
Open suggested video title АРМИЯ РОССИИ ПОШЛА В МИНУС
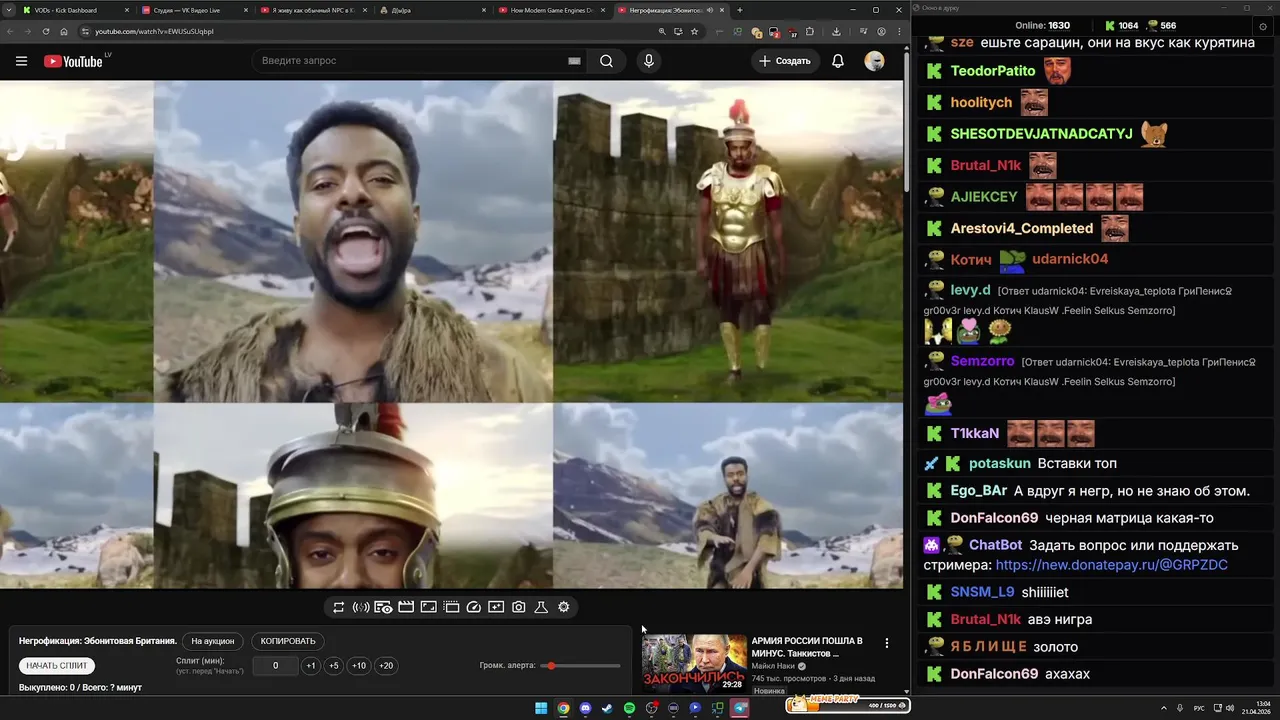click(x=806, y=647)
